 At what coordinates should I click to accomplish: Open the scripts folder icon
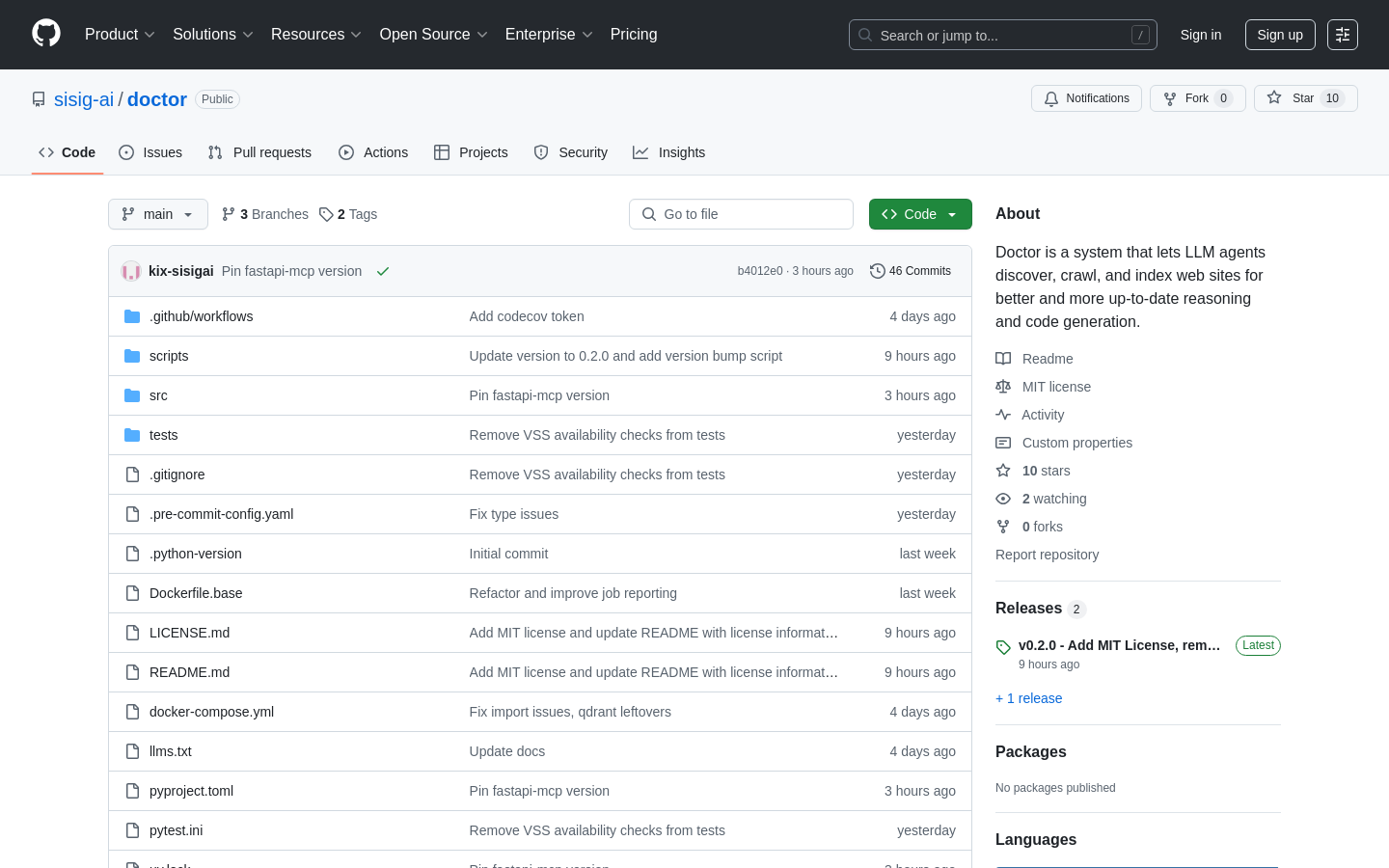coord(132,356)
